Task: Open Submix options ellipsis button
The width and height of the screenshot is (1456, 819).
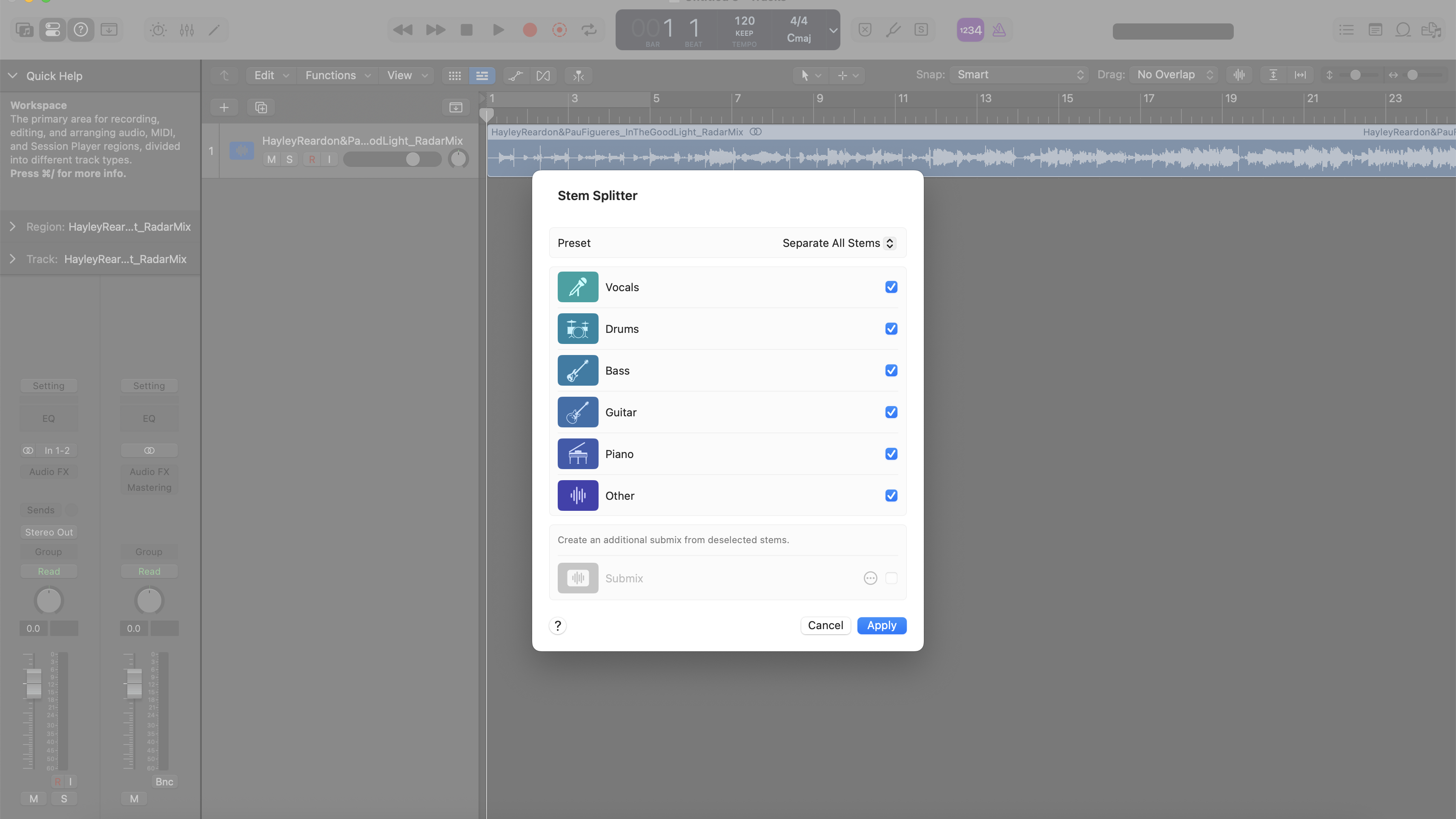Action: pos(870,578)
